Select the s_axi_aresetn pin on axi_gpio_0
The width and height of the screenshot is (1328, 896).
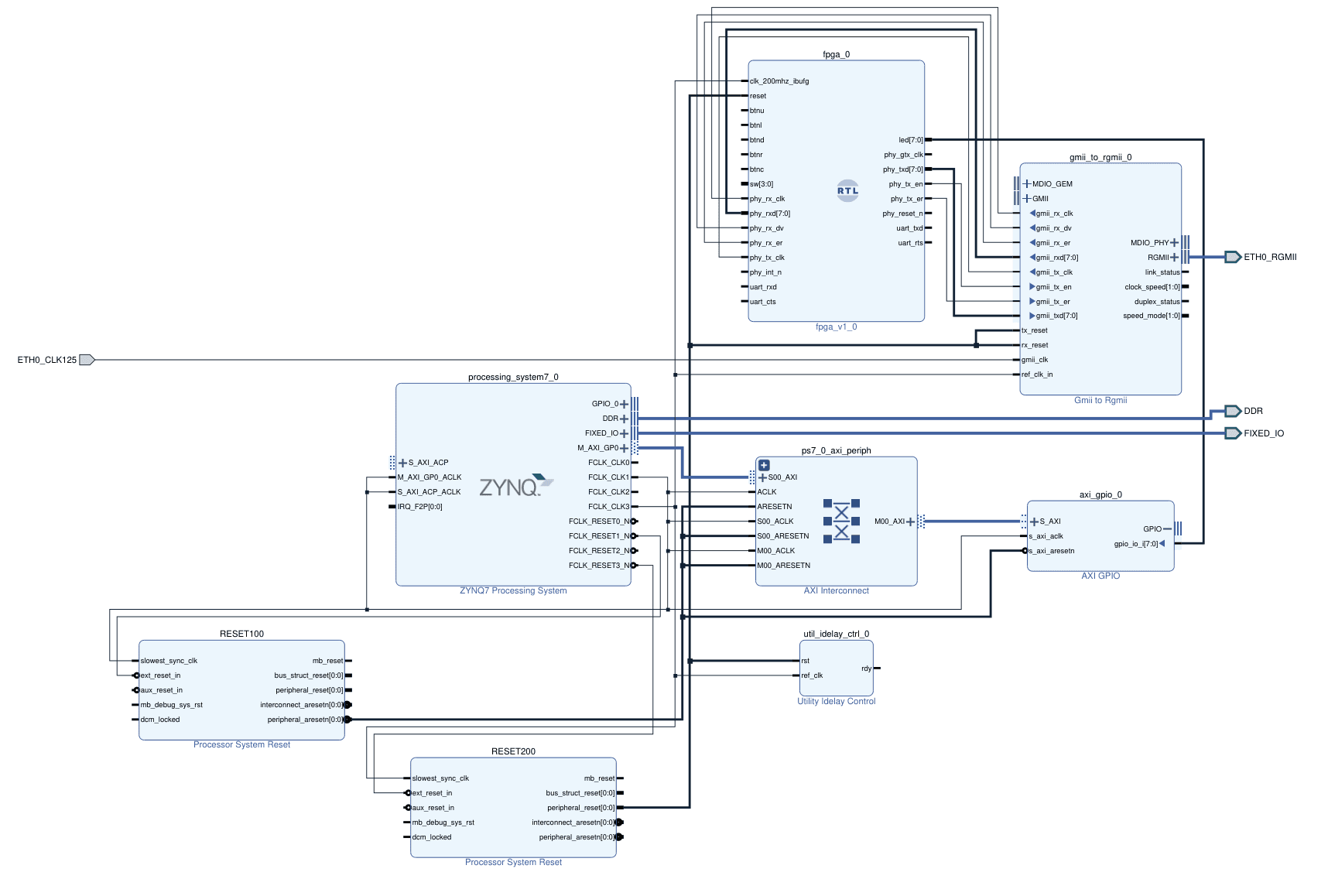1051,551
